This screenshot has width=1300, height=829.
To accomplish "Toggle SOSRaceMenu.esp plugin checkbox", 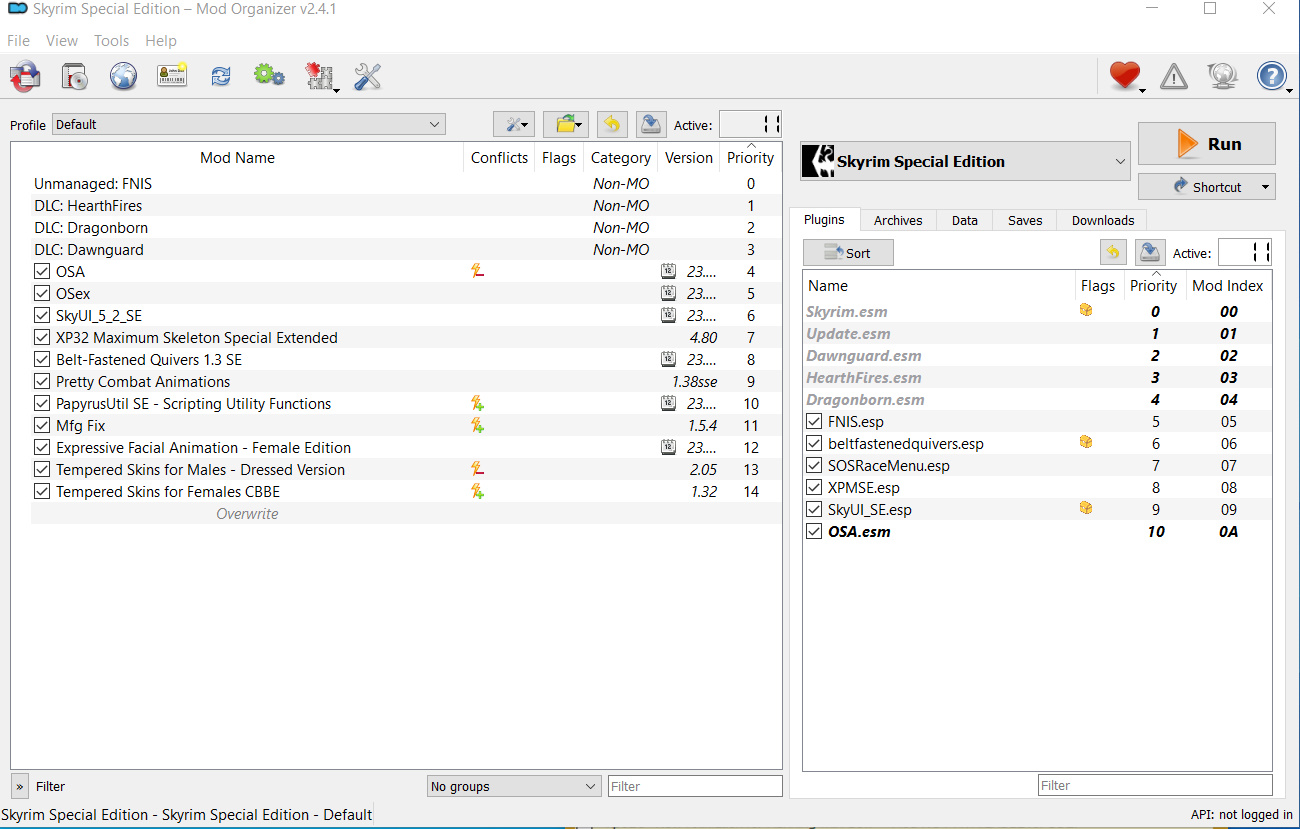I will pos(814,465).
